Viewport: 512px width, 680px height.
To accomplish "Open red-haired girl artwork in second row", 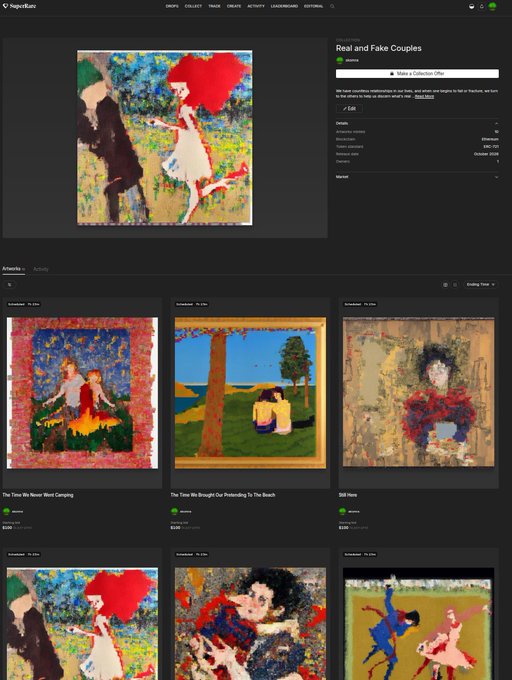I will 82,624.
